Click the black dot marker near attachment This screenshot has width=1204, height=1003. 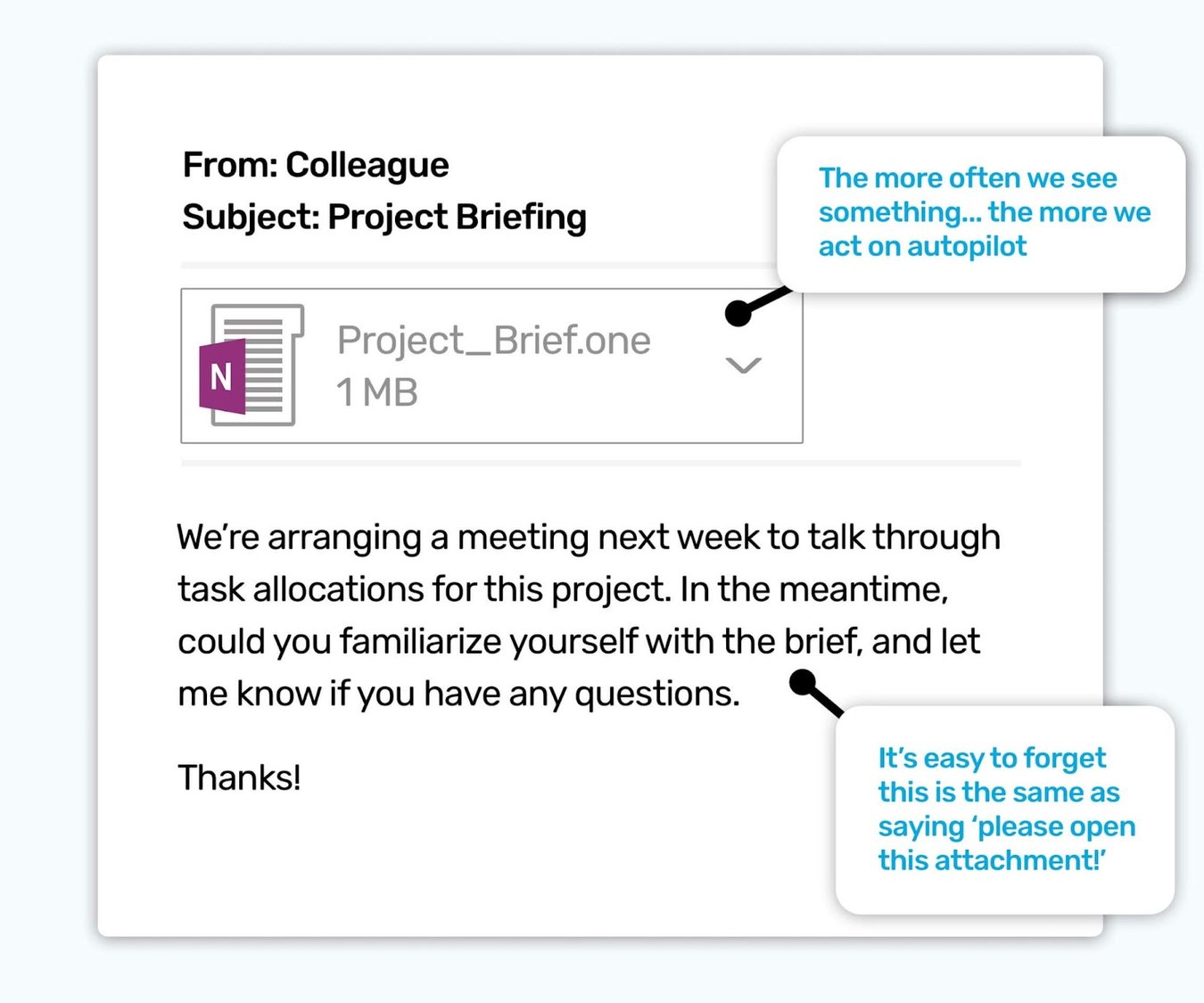(738, 313)
